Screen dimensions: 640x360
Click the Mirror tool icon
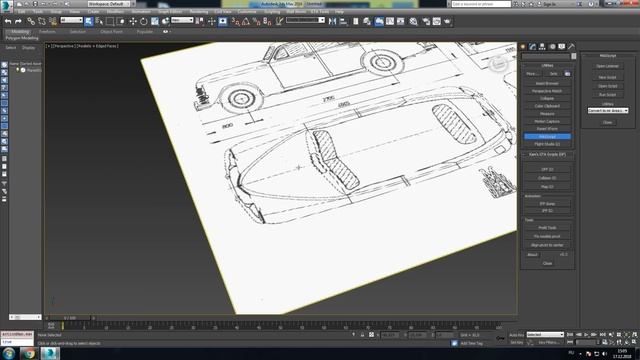pos(333,21)
